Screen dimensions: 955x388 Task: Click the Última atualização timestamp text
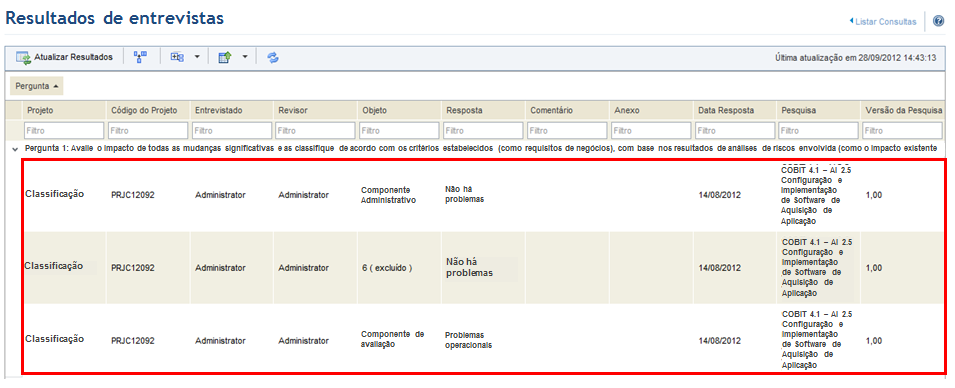(856, 58)
